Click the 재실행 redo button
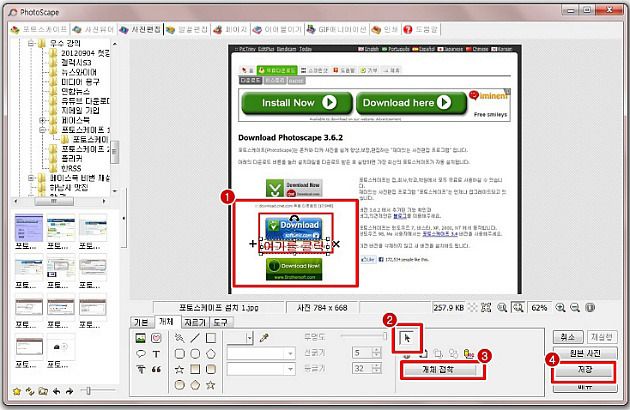Image resolution: width=630 pixels, height=410 pixels. (x=601, y=337)
